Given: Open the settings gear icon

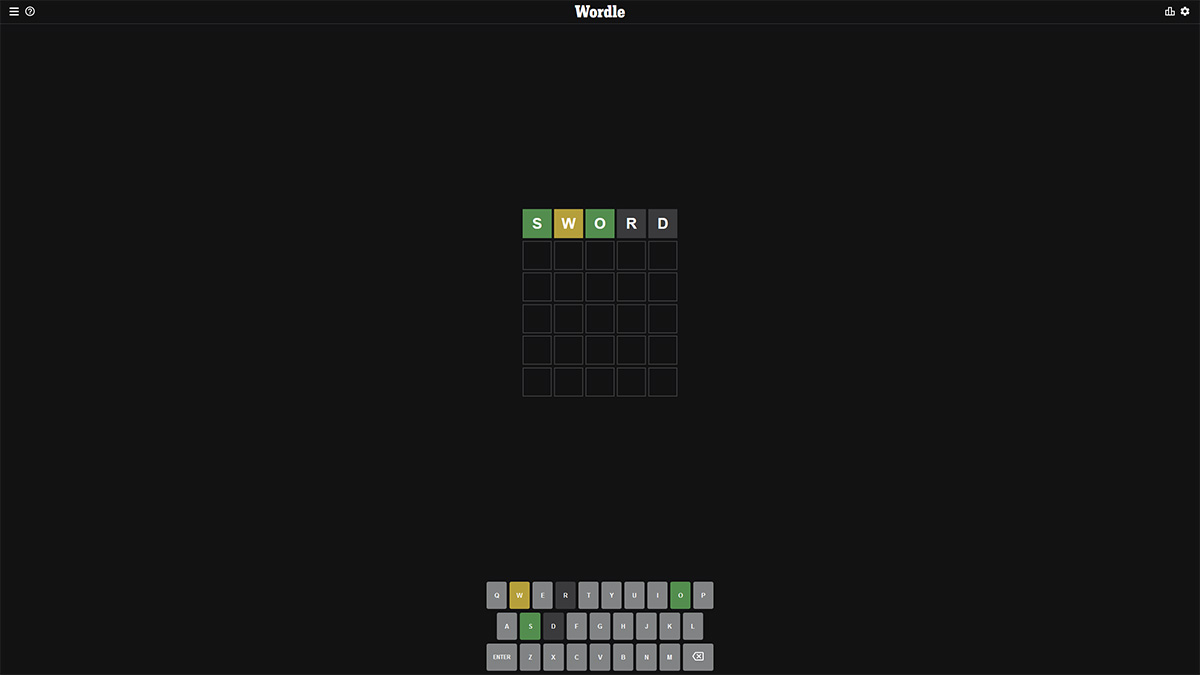Looking at the screenshot, I should coord(1185,12).
